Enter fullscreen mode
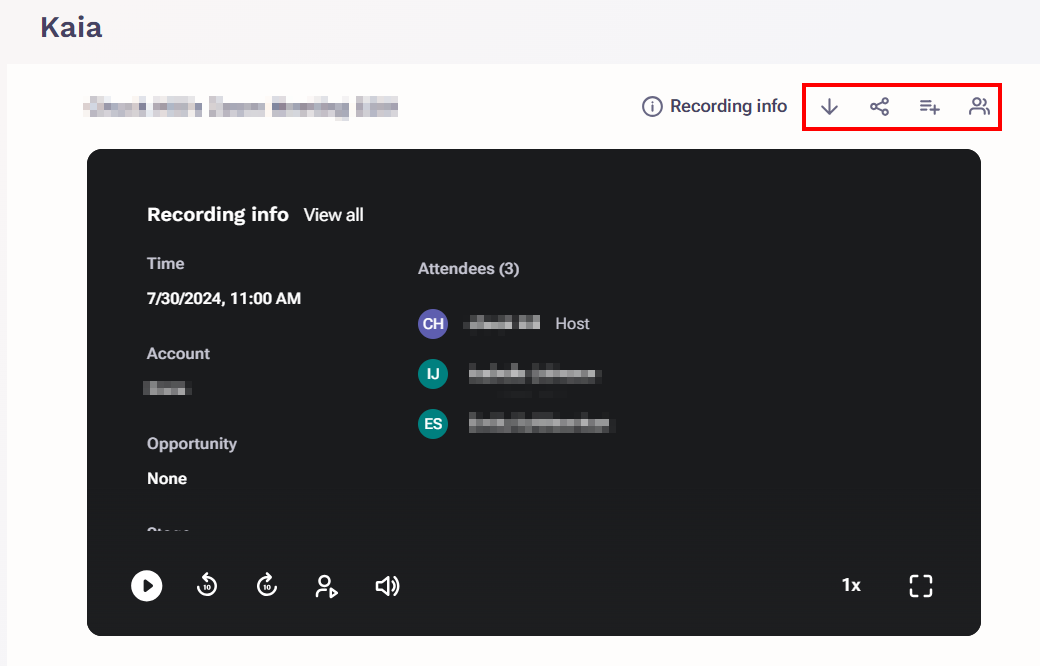Viewport: 1040px width, 666px height. (921, 586)
